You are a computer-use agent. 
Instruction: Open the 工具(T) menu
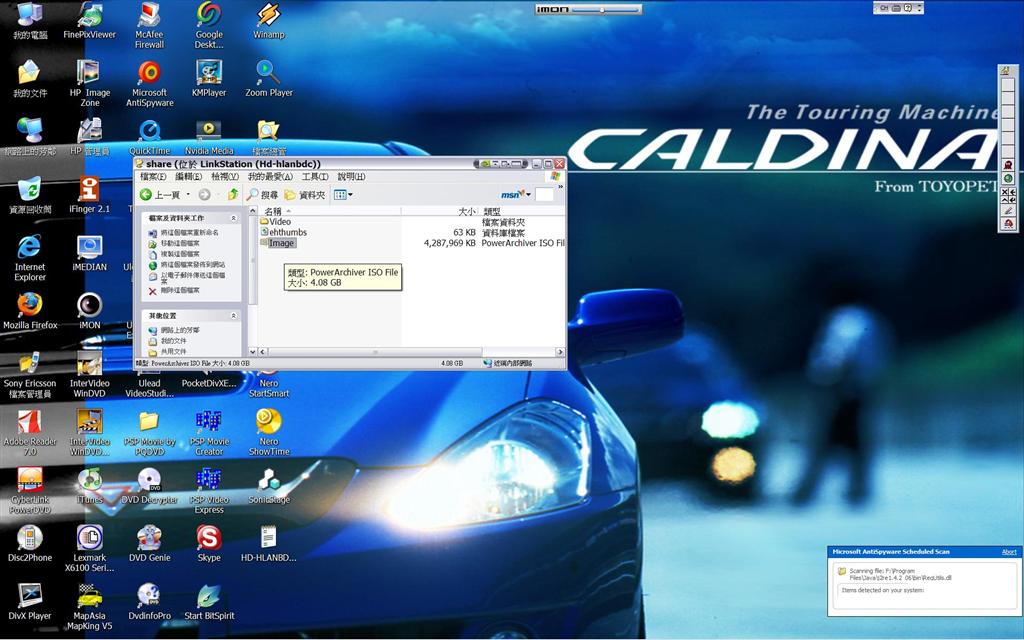[315, 176]
